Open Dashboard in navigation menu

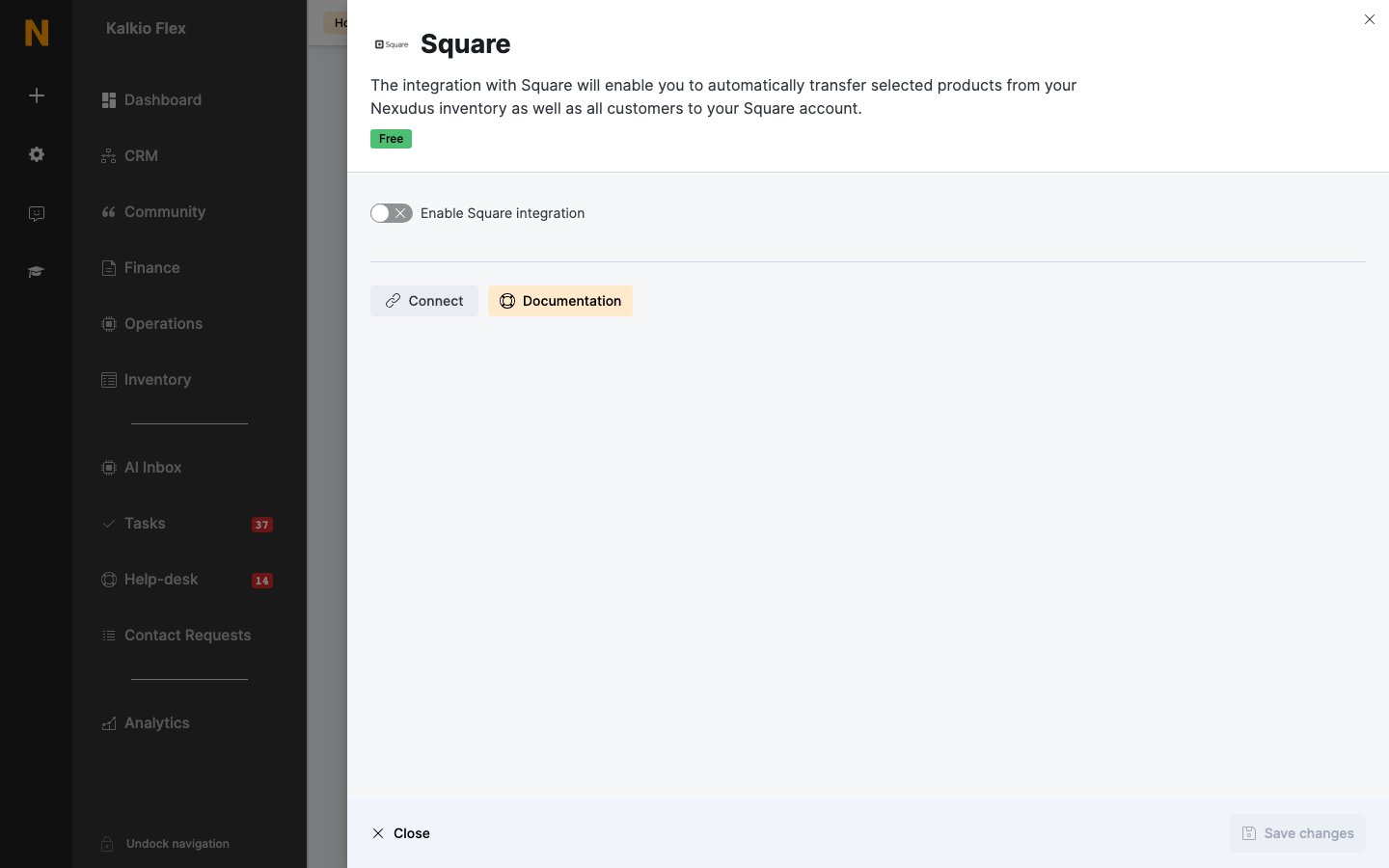pyautogui.click(x=151, y=100)
